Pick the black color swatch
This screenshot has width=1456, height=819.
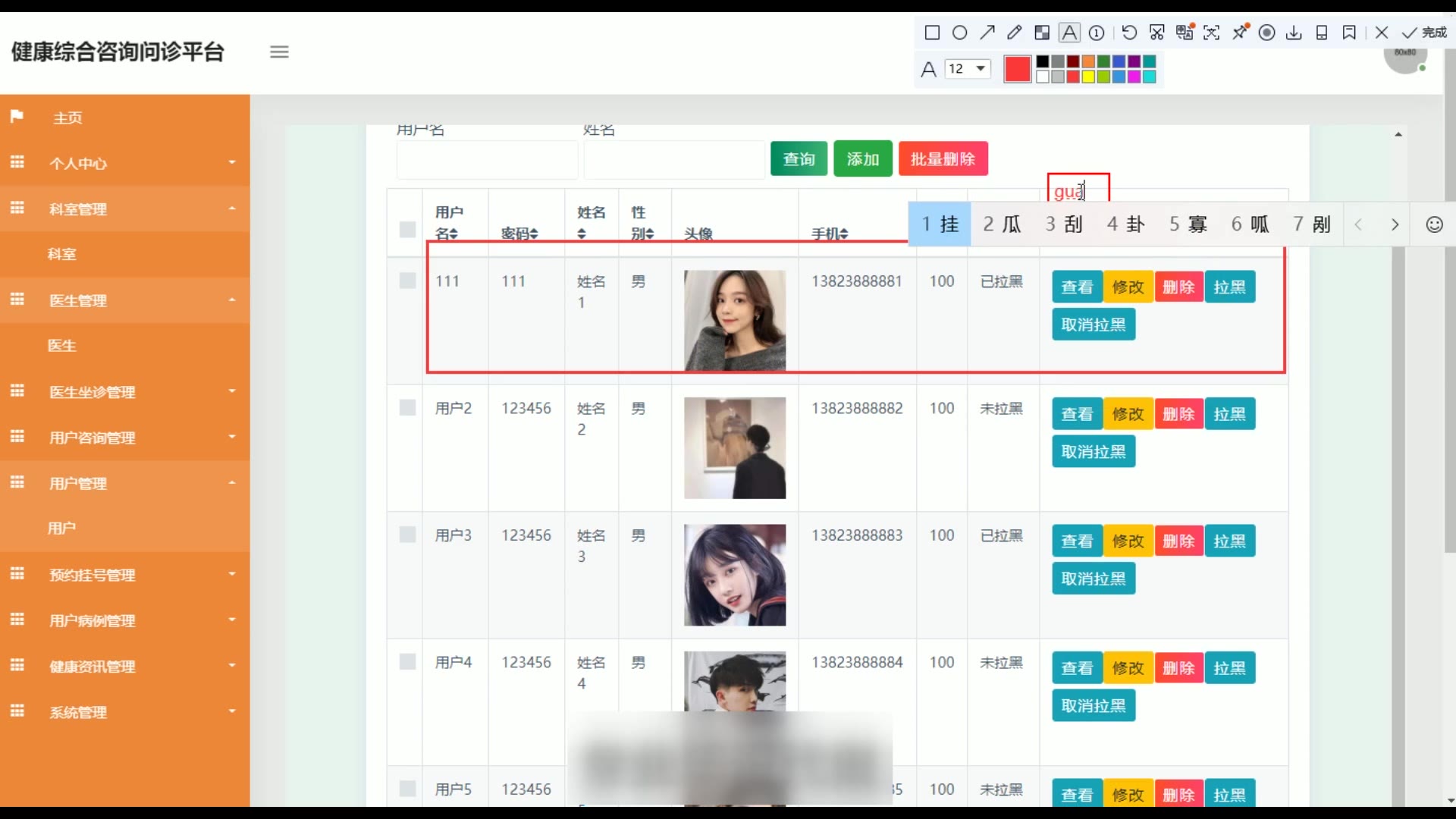(x=1043, y=62)
